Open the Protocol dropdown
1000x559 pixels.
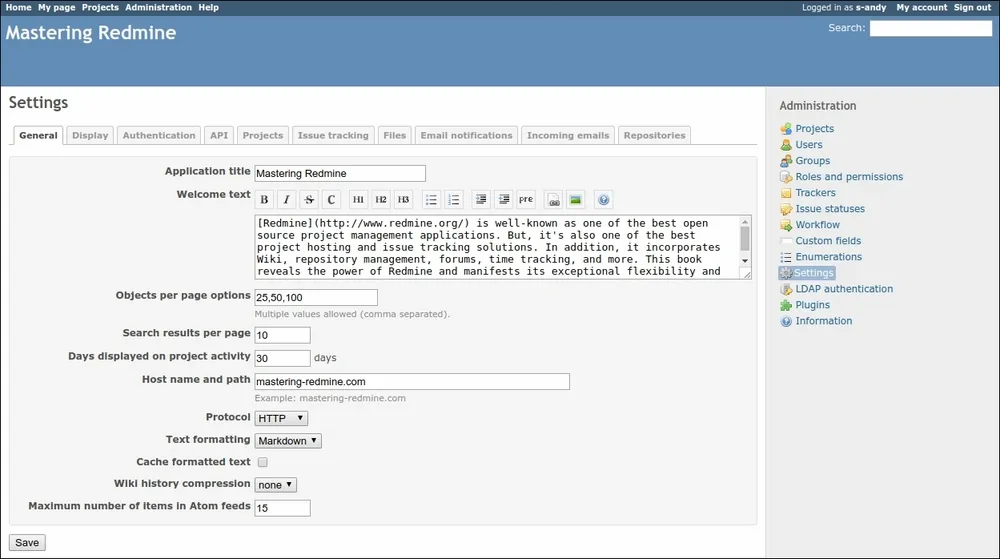coord(281,418)
